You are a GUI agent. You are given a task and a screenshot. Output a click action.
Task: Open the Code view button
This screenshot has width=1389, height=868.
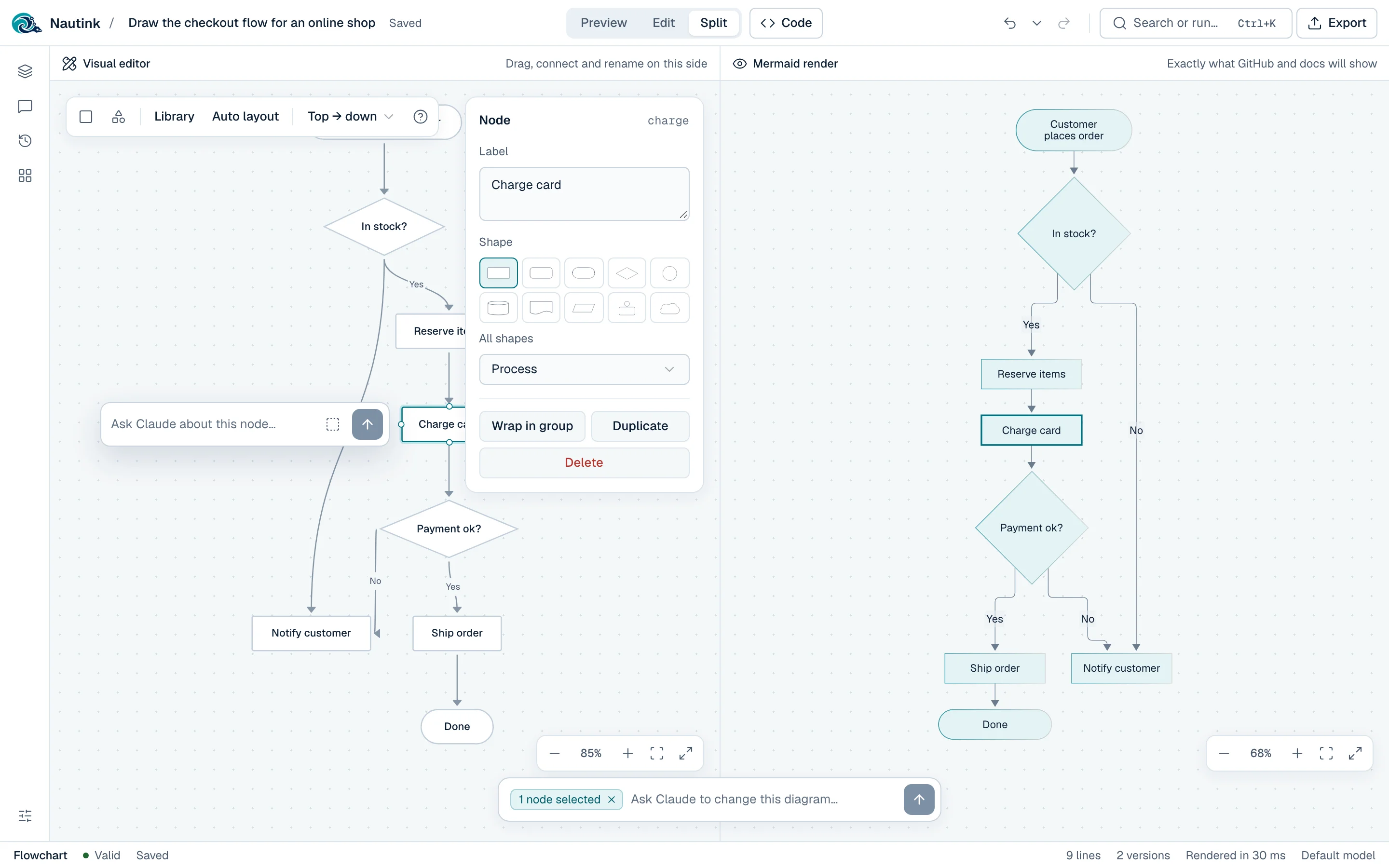(786, 23)
